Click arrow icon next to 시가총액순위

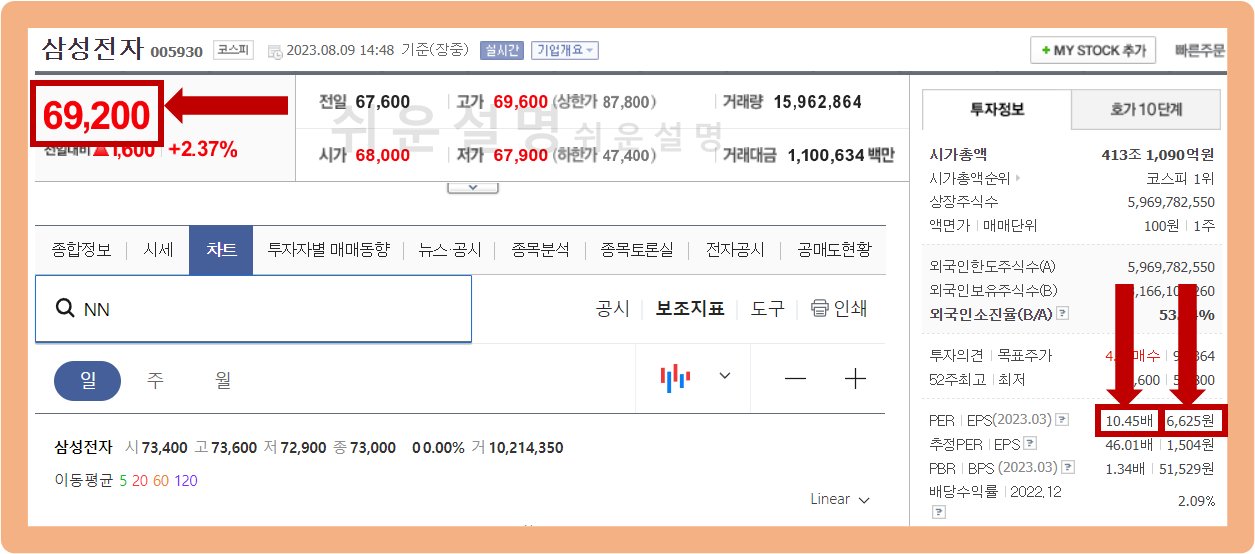(x=1019, y=178)
